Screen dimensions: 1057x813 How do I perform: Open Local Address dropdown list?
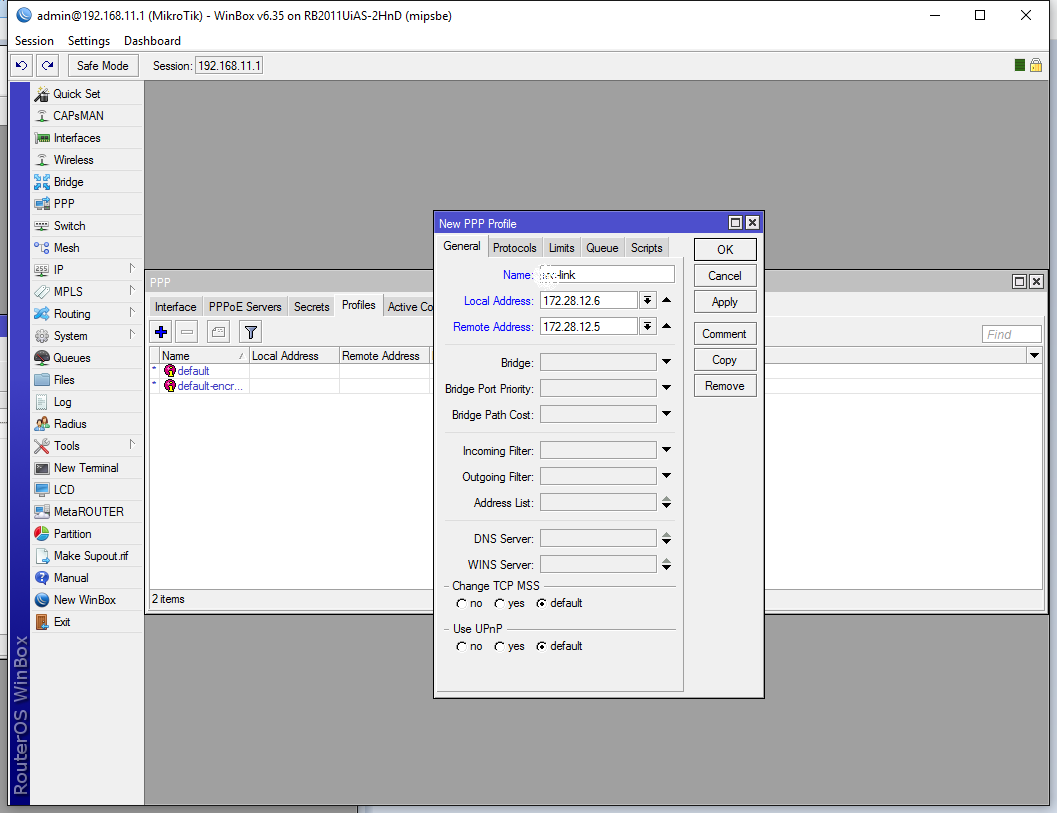pyautogui.click(x=647, y=301)
